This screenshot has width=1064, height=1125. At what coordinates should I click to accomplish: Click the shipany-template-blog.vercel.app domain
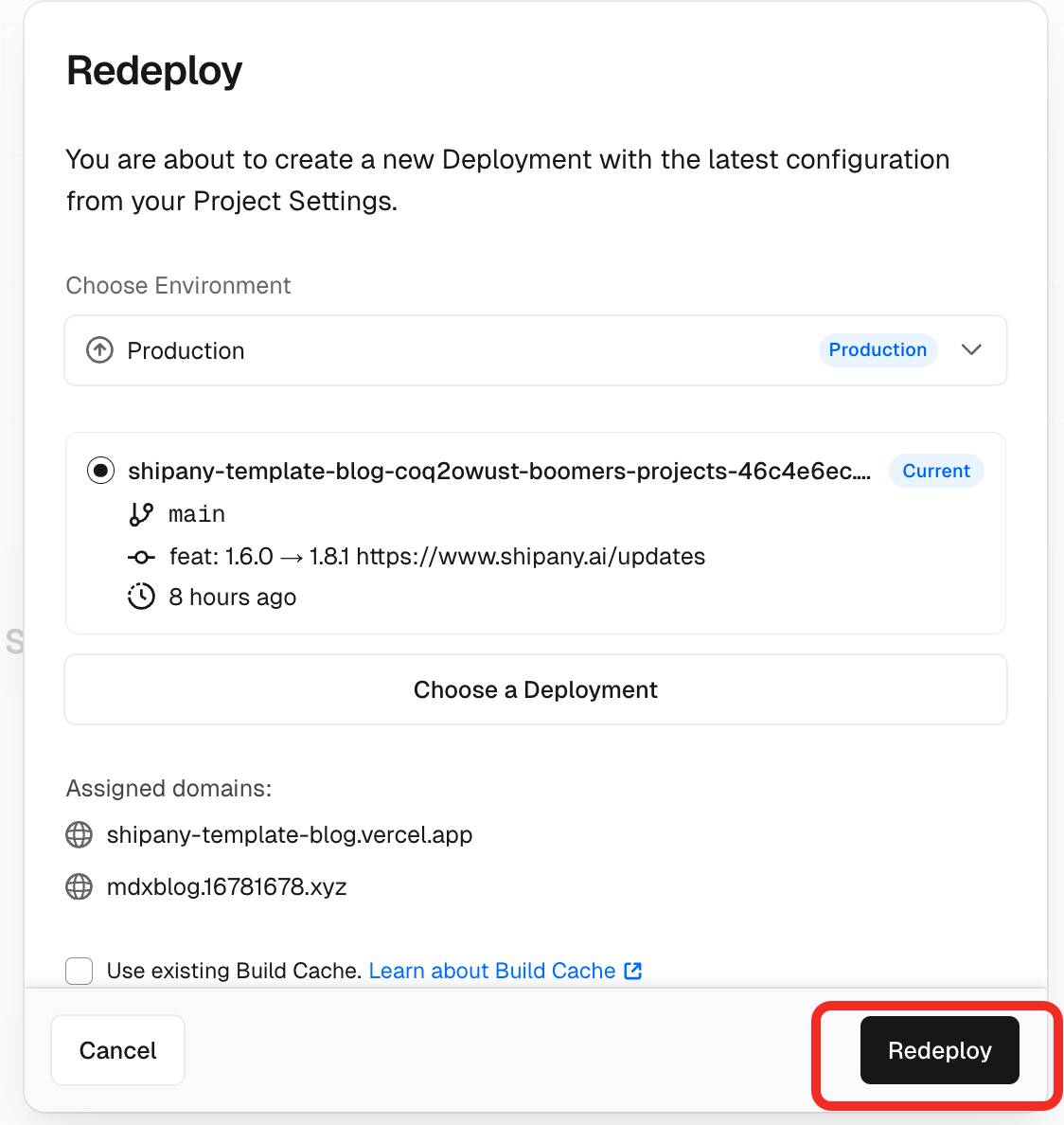[290, 834]
